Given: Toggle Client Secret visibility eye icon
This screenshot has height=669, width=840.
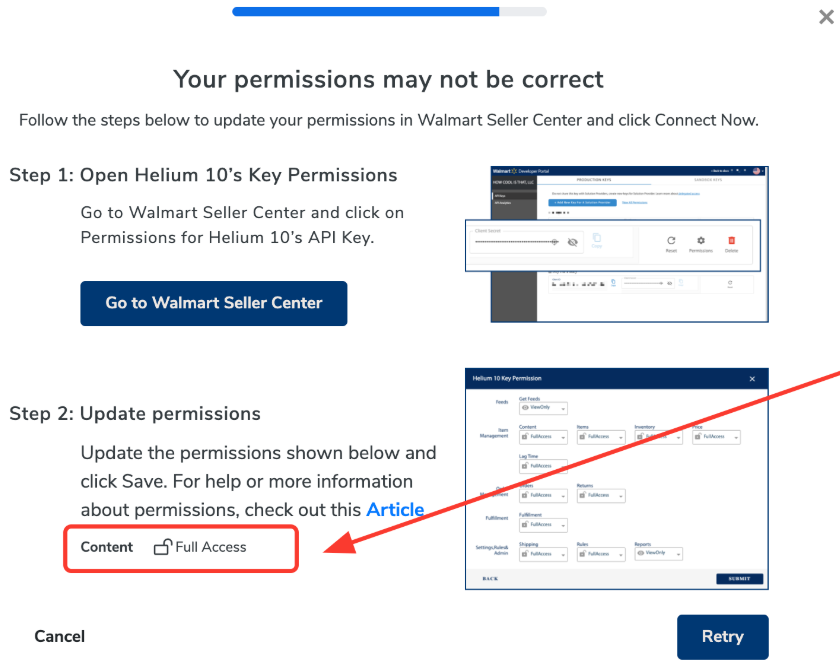Looking at the screenshot, I should tap(572, 242).
